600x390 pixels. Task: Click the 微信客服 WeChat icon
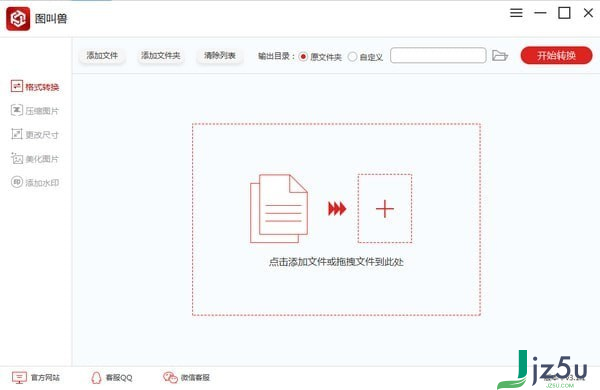(170, 378)
